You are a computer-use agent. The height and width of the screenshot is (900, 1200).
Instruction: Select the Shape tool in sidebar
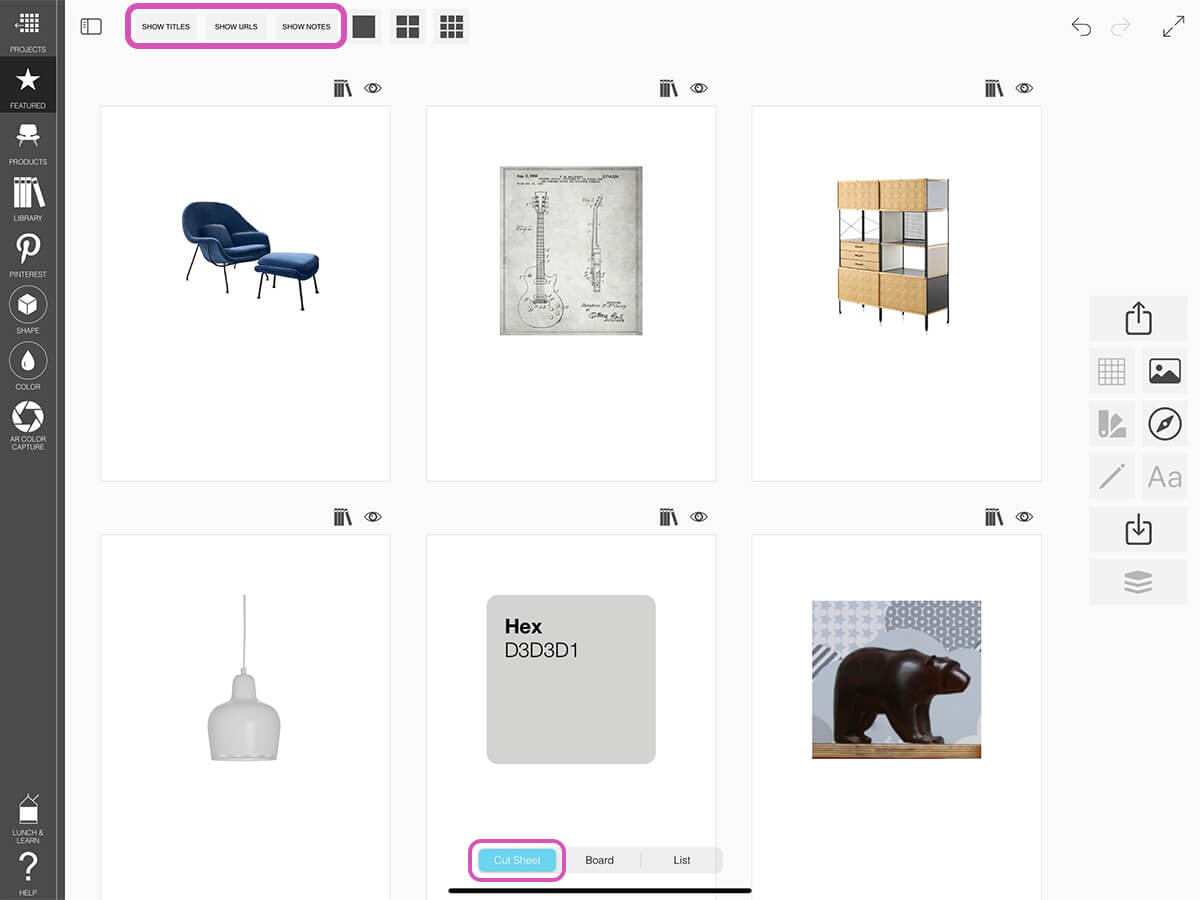tap(28, 308)
